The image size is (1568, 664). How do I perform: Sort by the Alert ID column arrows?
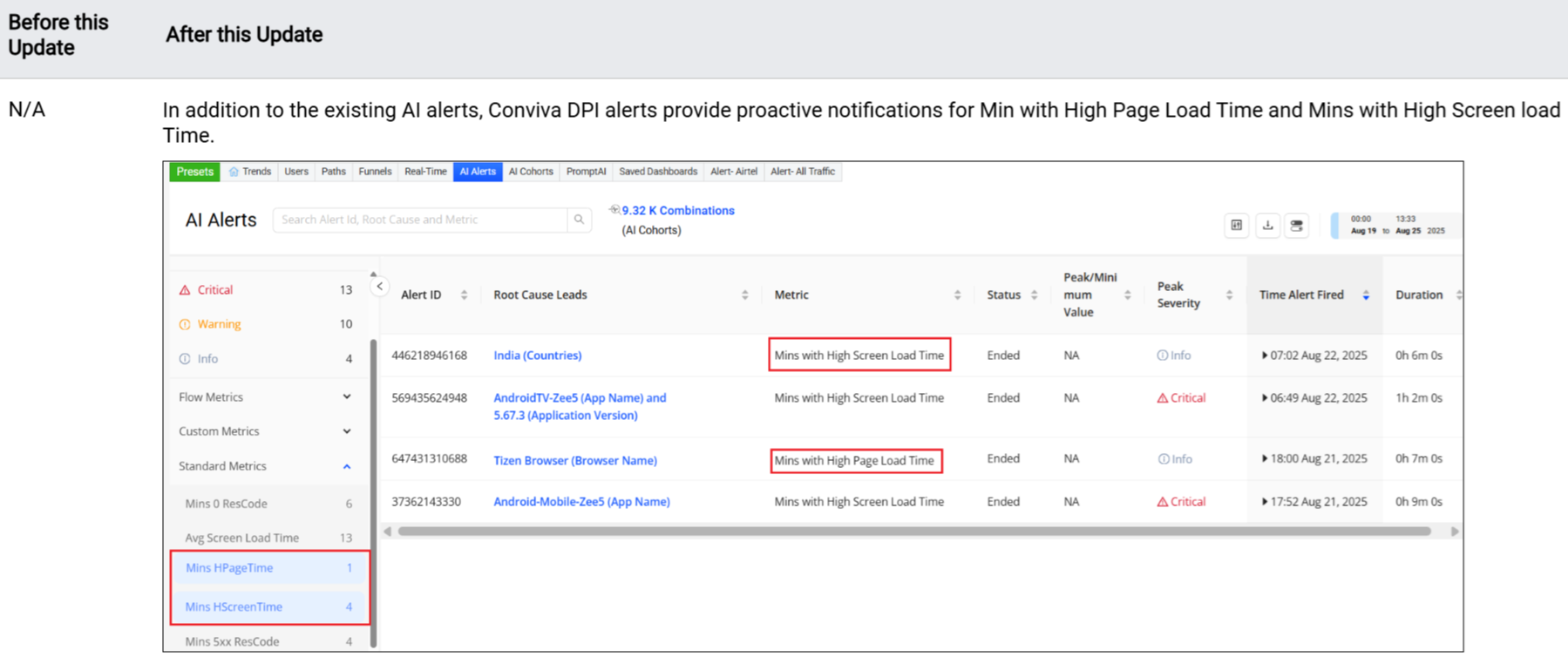(464, 295)
